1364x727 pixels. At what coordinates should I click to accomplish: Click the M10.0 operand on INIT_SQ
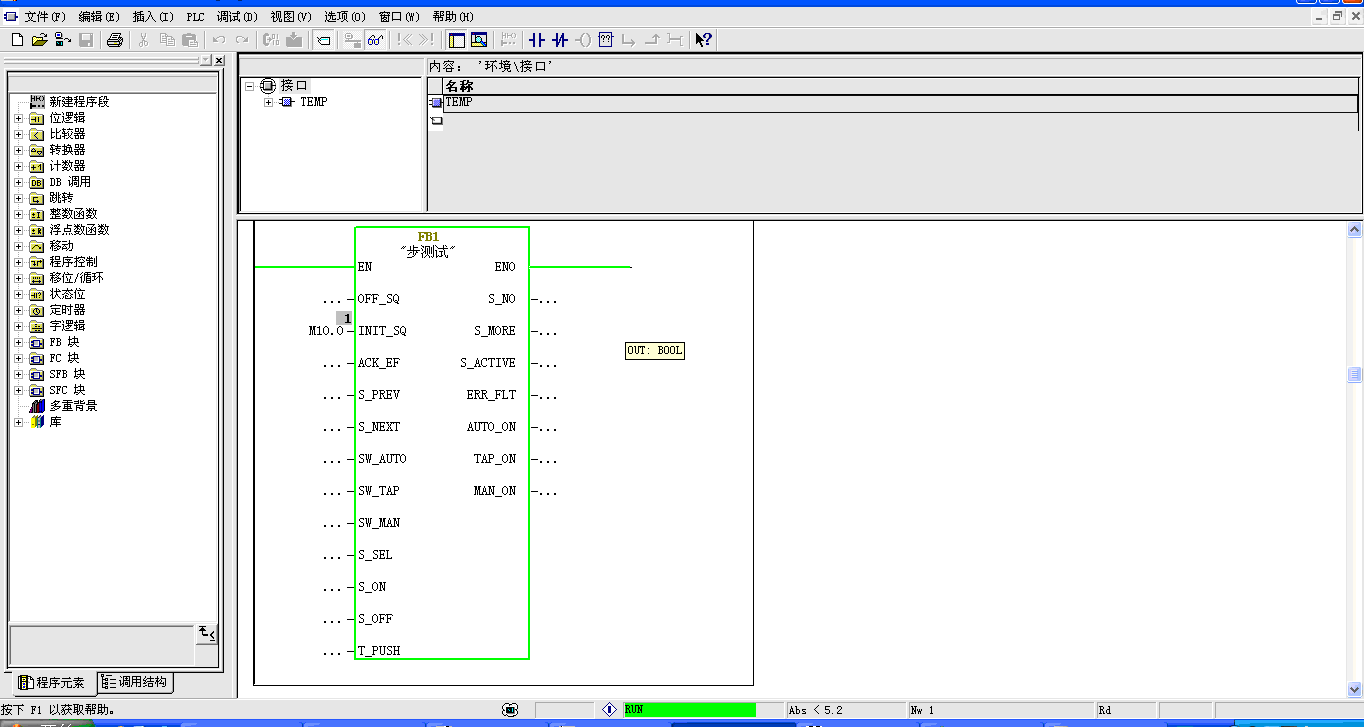click(x=325, y=331)
